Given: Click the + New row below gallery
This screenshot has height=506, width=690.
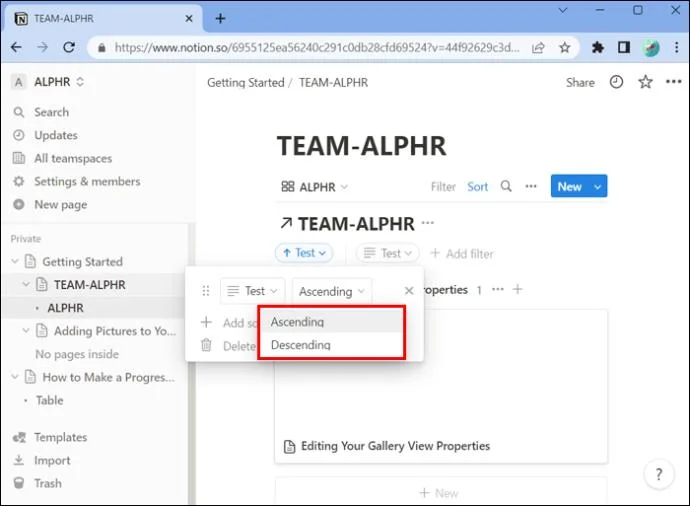Looking at the screenshot, I should tap(441, 493).
